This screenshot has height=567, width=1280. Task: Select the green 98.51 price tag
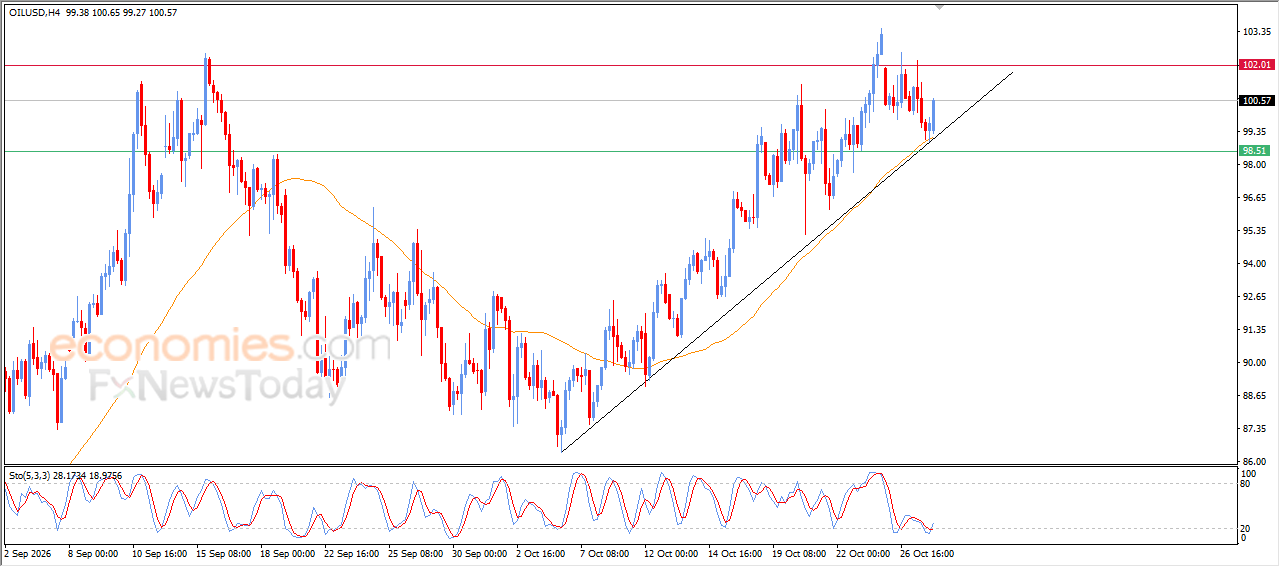tap(1256, 151)
